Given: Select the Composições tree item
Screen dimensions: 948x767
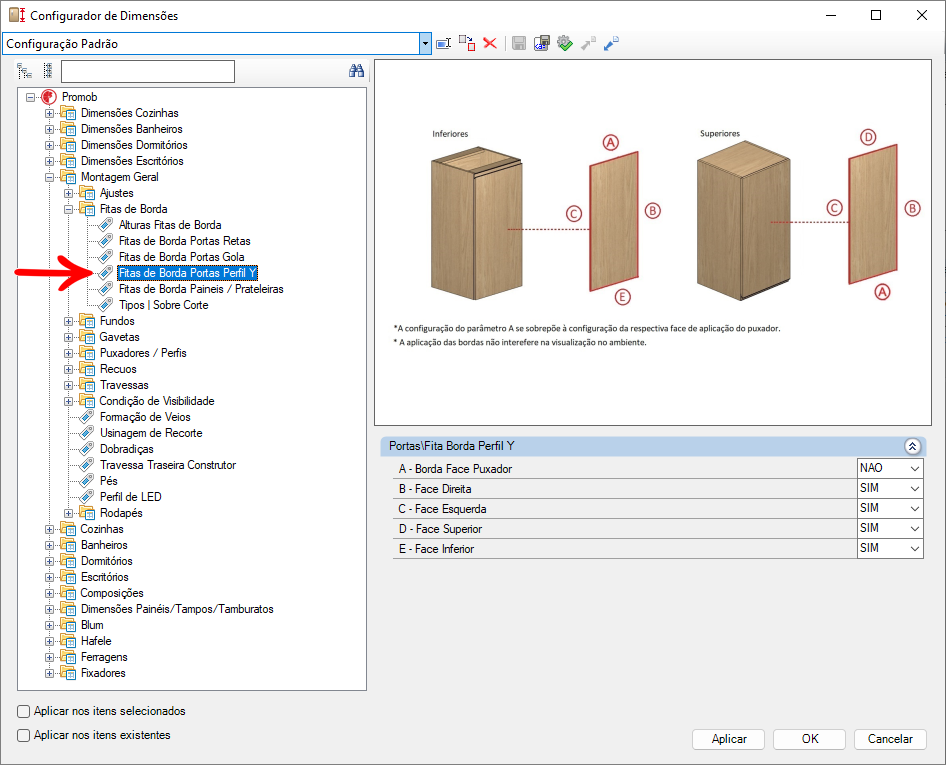Looking at the screenshot, I should (x=112, y=593).
